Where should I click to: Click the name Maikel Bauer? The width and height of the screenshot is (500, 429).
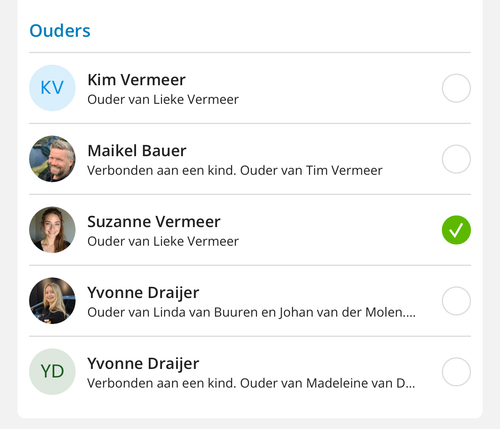pyautogui.click(x=137, y=151)
